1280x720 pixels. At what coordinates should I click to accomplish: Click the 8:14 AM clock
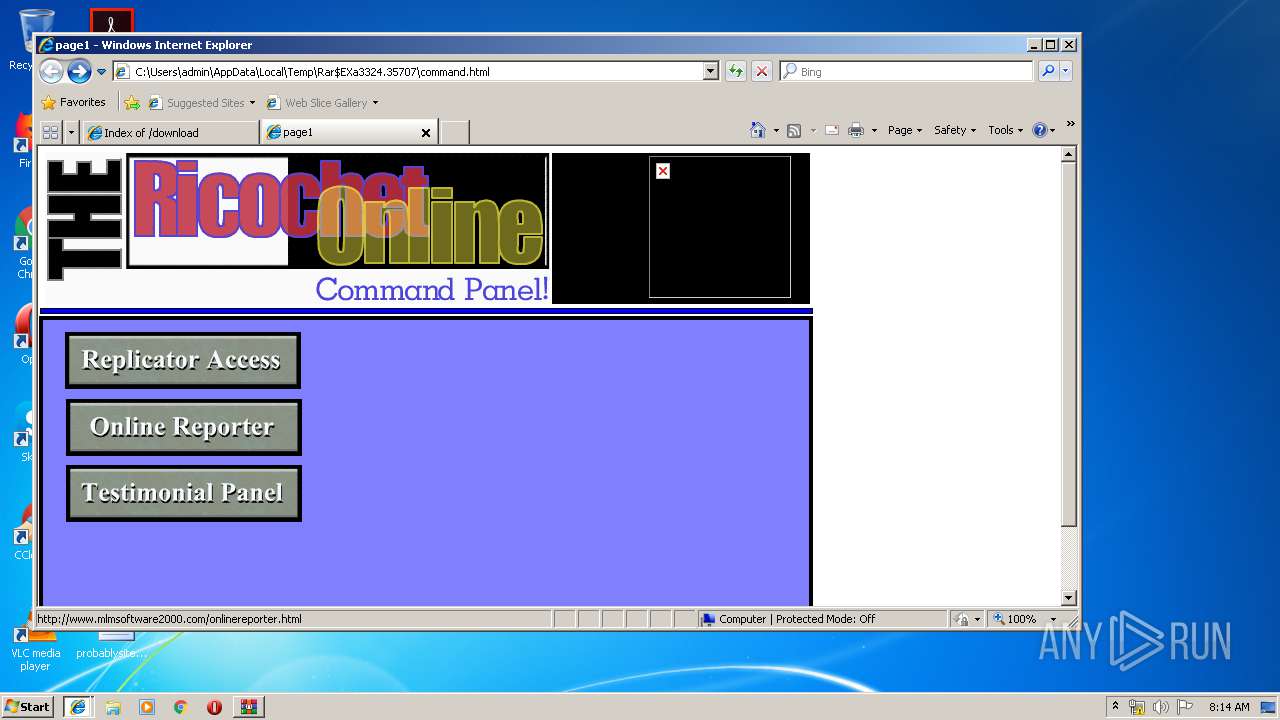coord(1228,706)
